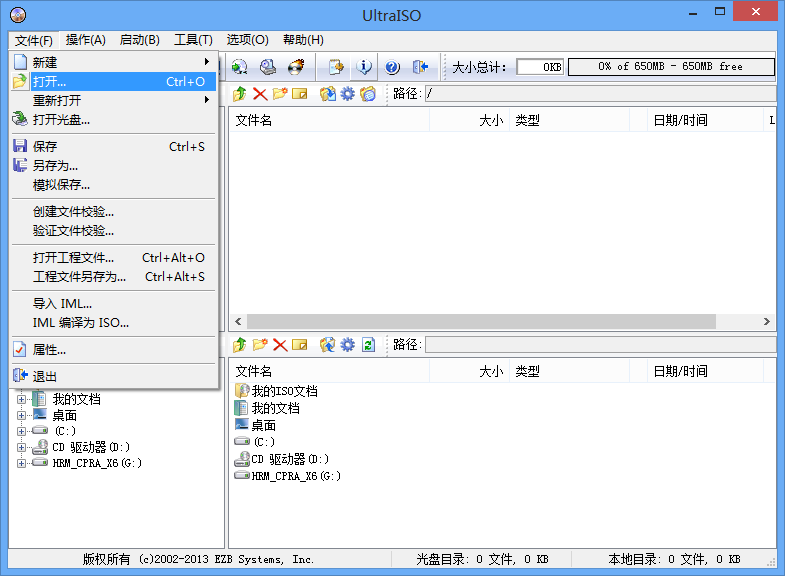Click the local pane path field

pyautogui.click(x=601, y=345)
